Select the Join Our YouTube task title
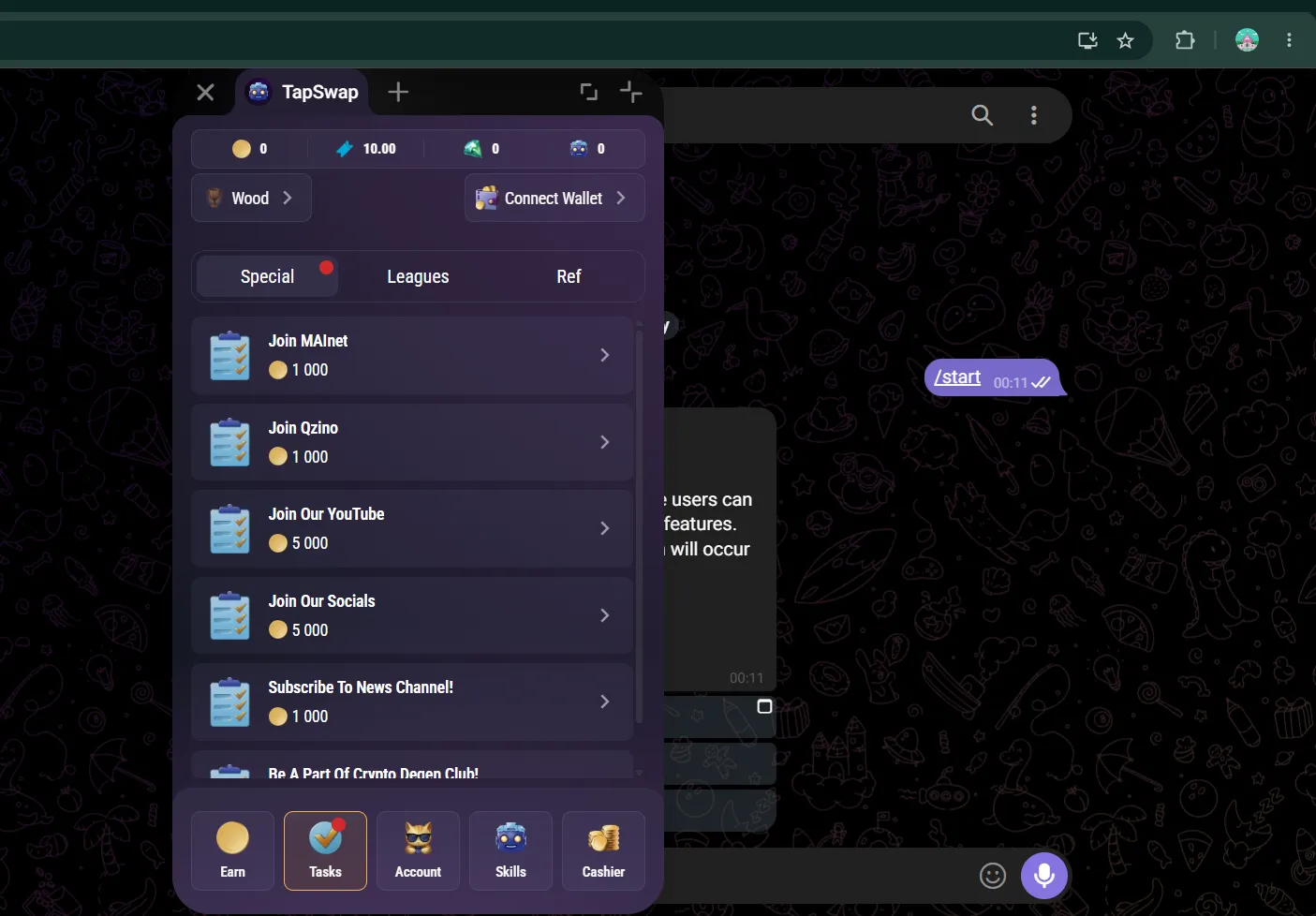1316x916 pixels. [x=326, y=514]
